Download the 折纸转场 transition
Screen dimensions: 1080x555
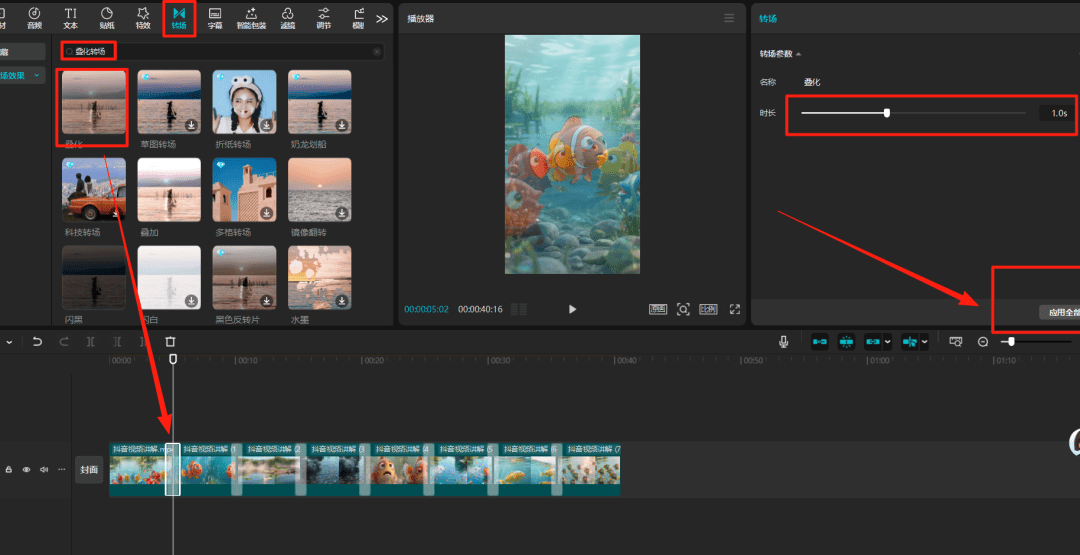tap(267, 125)
